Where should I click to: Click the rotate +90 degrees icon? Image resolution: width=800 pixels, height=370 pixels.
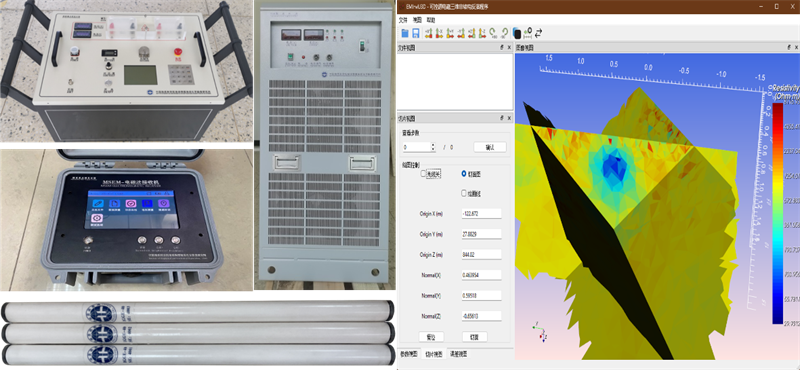(x=493, y=33)
